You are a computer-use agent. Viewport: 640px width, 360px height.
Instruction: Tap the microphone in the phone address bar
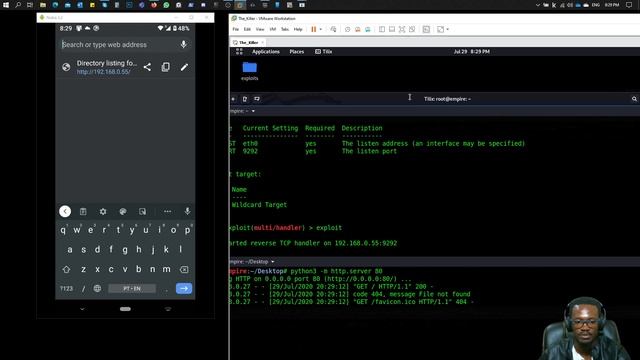tap(184, 44)
